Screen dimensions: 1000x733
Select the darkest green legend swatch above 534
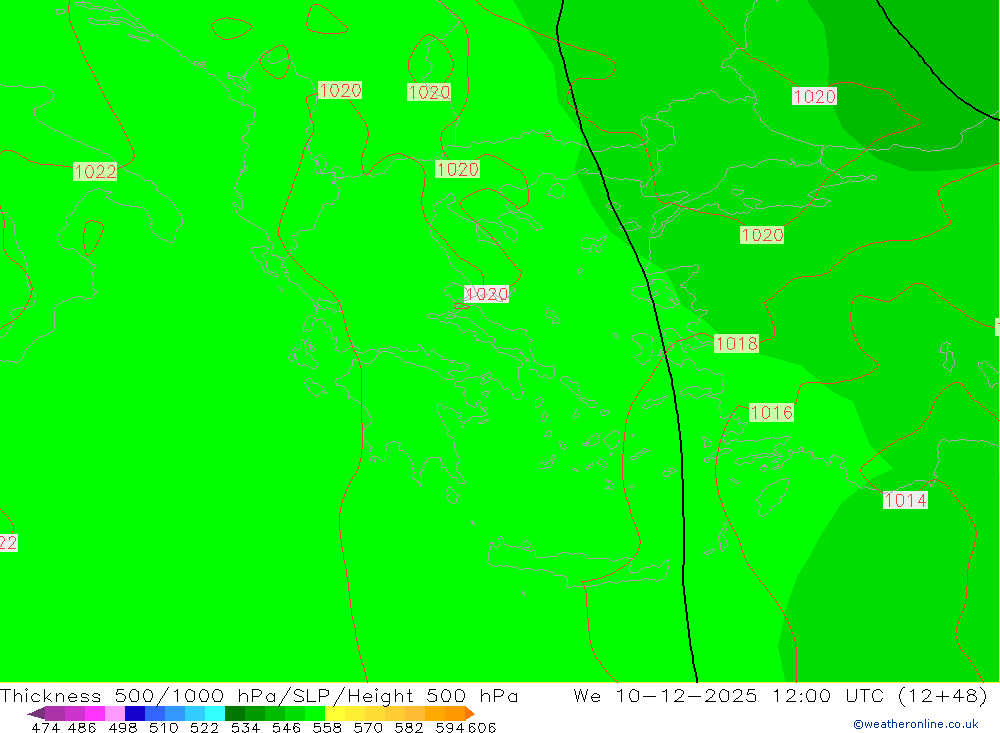tap(235, 713)
